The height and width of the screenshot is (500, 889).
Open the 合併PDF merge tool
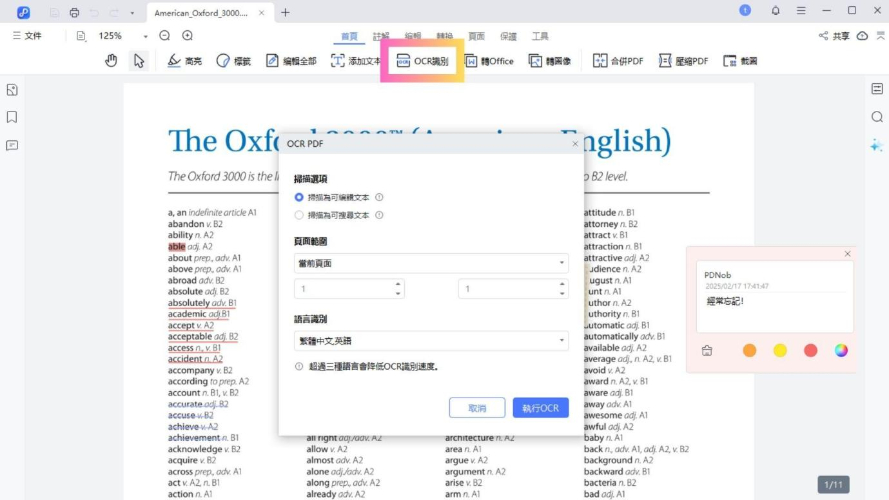coord(618,61)
